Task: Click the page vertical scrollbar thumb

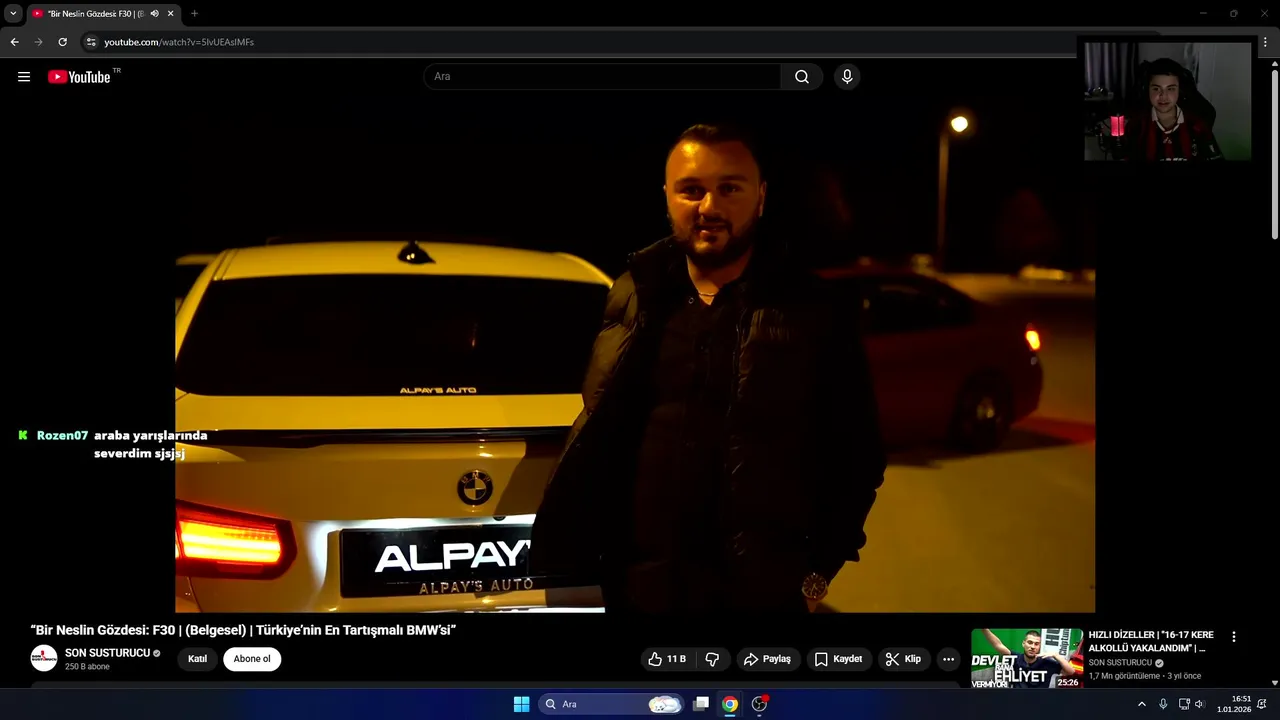Action: (x=1274, y=154)
